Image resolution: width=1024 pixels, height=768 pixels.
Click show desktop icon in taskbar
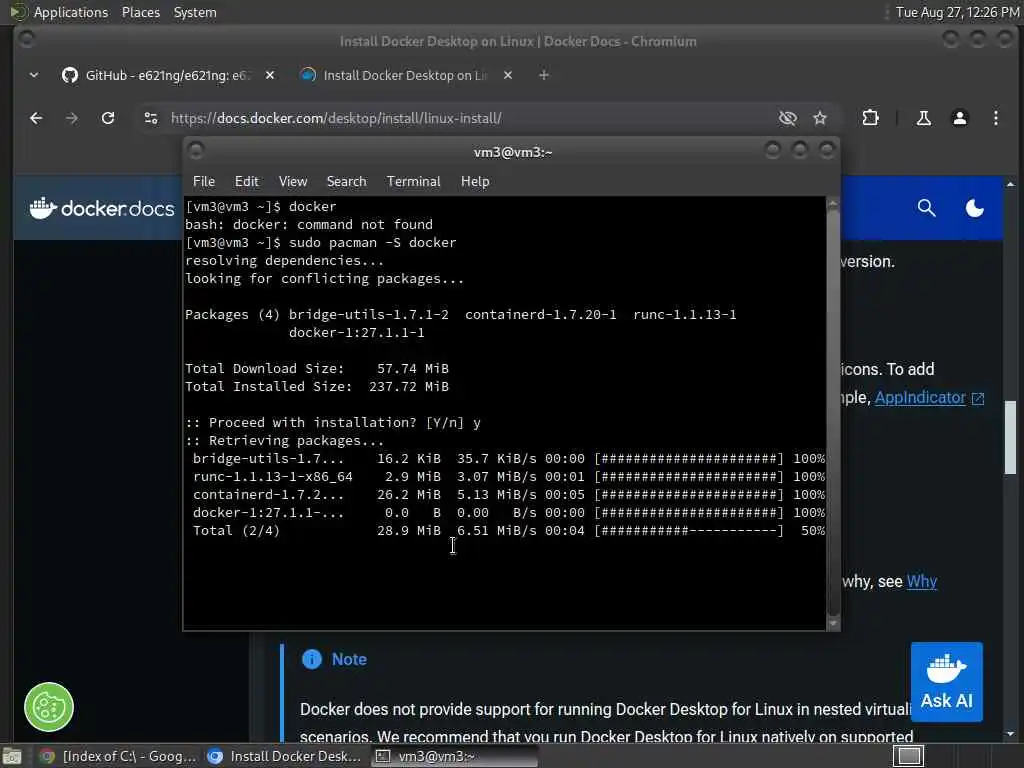point(12,756)
